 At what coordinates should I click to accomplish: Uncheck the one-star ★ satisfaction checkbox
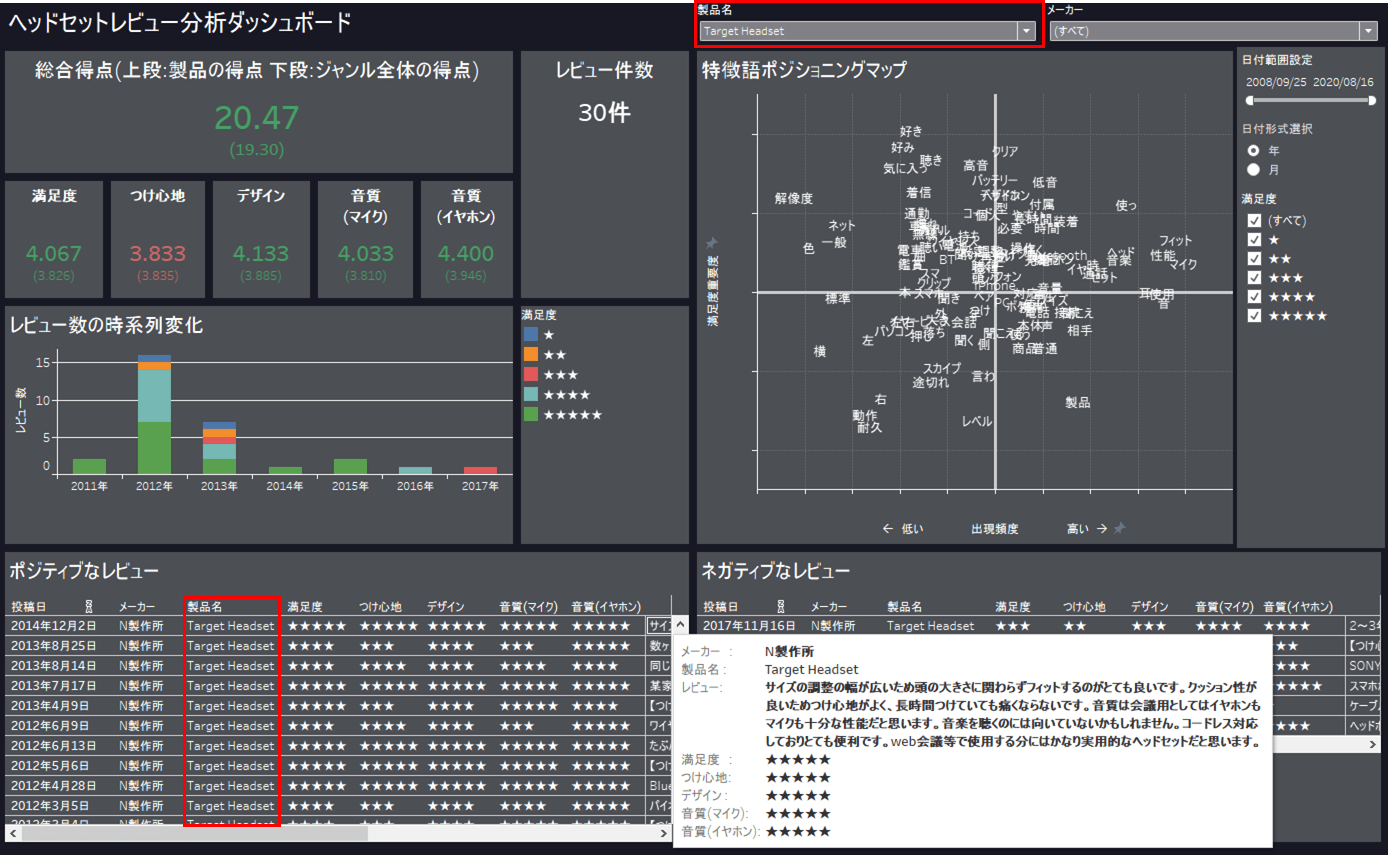(1254, 240)
